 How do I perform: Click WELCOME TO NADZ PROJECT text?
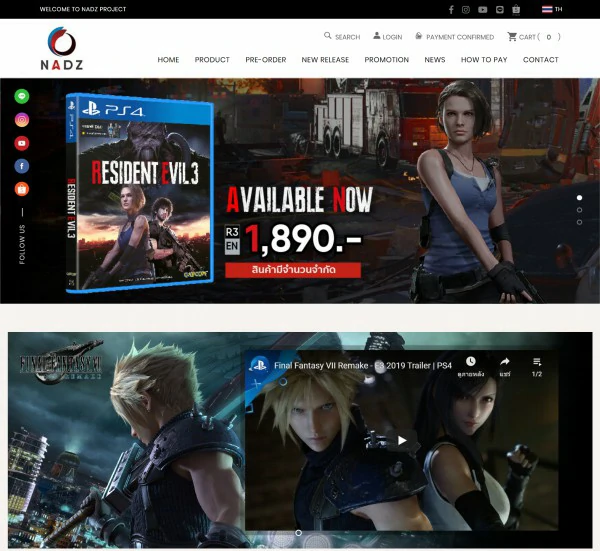click(x=83, y=9)
